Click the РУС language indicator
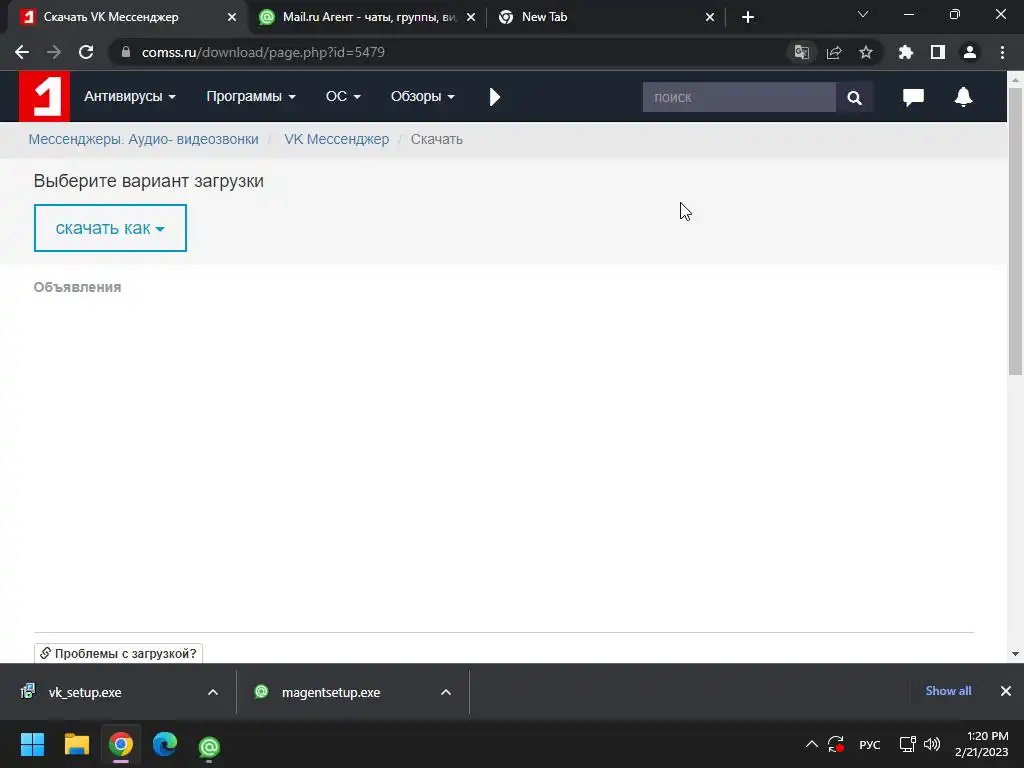The image size is (1024, 768). click(x=869, y=744)
